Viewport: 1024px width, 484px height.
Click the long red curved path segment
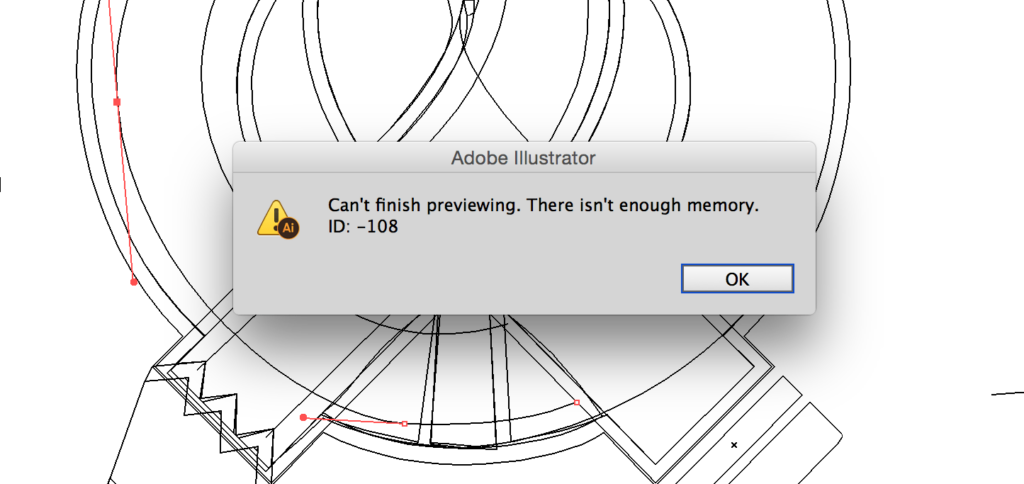pyautogui.click(x=123, y=163)
